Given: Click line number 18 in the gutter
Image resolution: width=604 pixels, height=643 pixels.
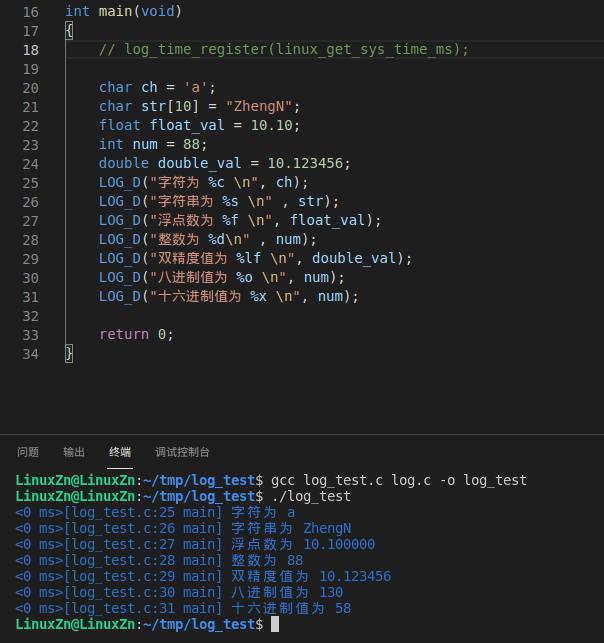Looking at the screenshot, I should click(31, 50).
